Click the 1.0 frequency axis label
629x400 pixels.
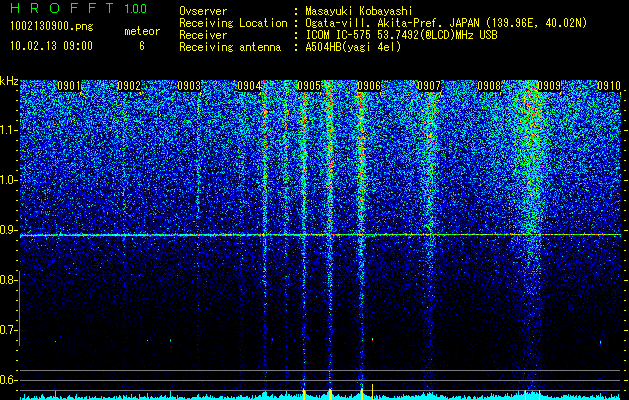(x=7, y=180)
